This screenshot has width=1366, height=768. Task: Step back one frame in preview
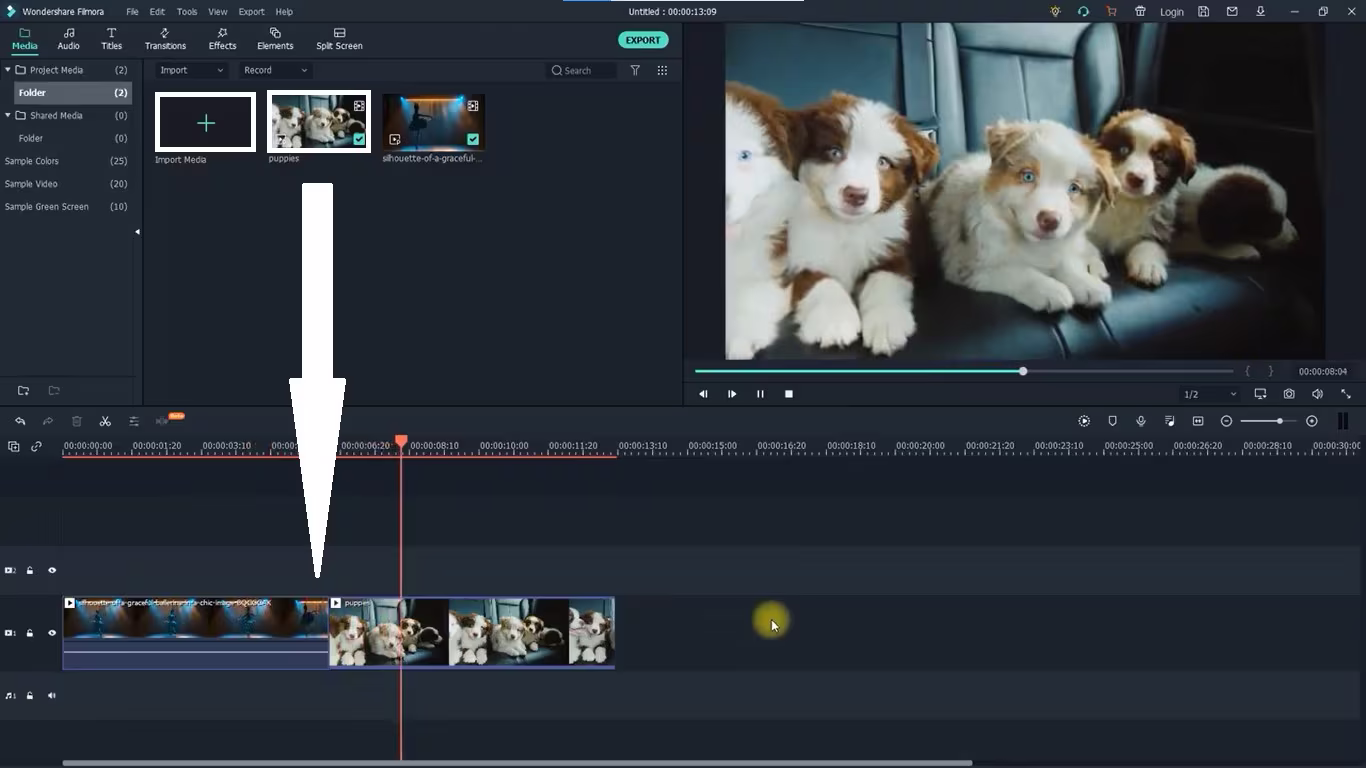tap(703, 394)
